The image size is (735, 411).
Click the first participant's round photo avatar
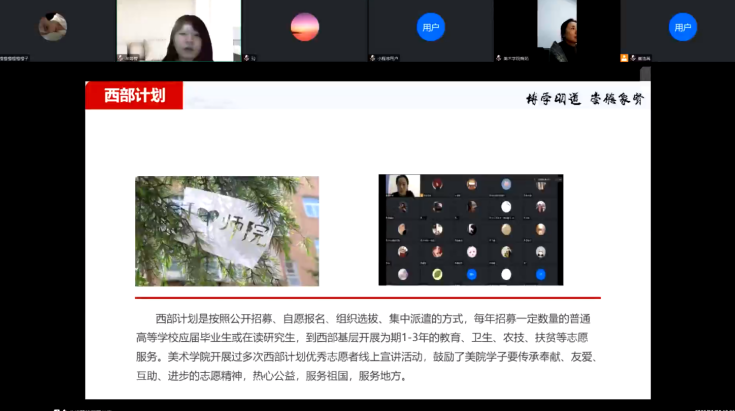pos(52,27)
